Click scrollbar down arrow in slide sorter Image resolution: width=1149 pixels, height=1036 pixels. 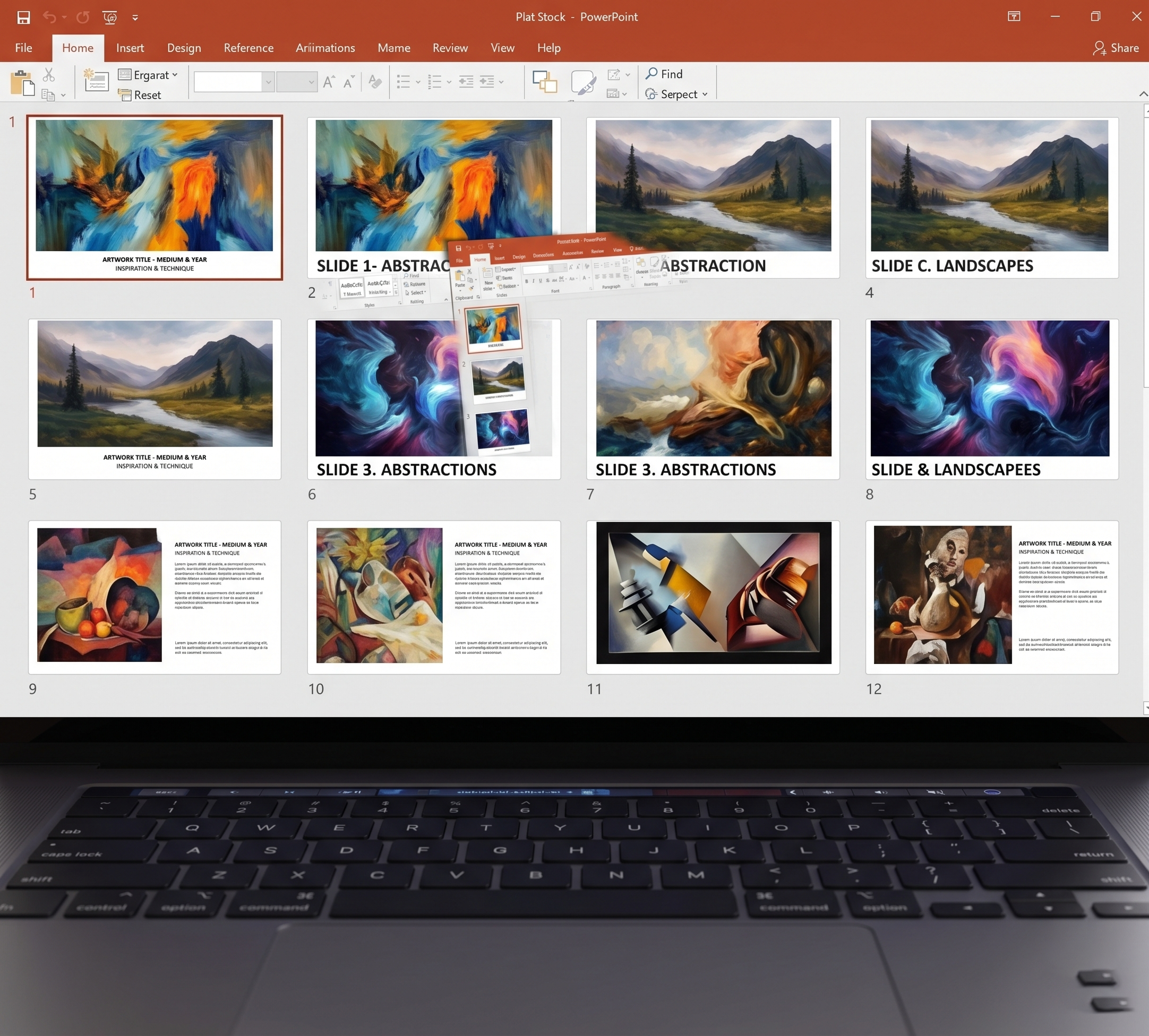(x=1146, y=707)
